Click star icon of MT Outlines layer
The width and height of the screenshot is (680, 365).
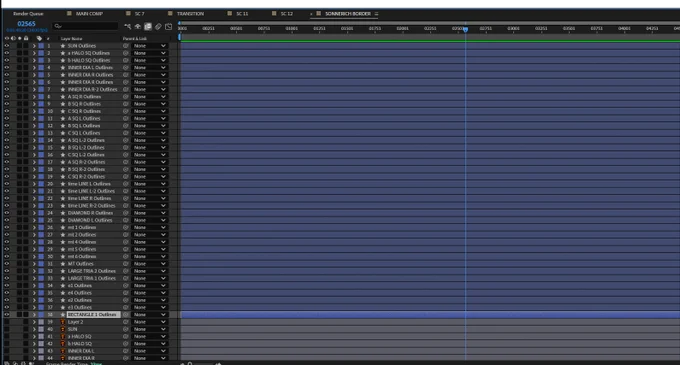[x=63, y=264]
